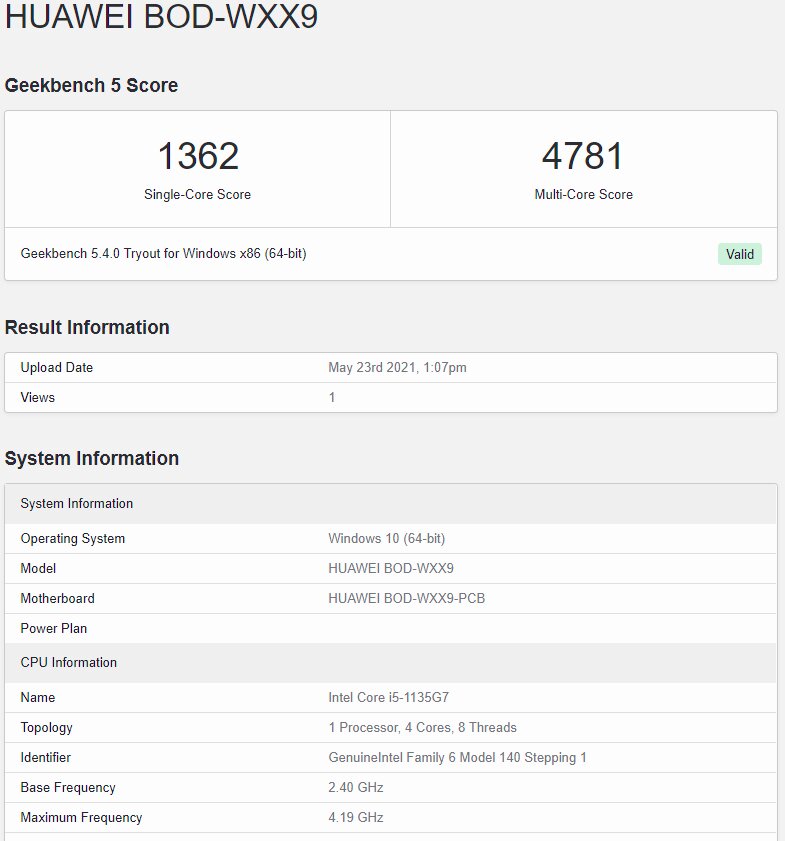The image size is (785, 841).
Task: Select the 2.40 GHz base frequency
Action: click(356, 787)
